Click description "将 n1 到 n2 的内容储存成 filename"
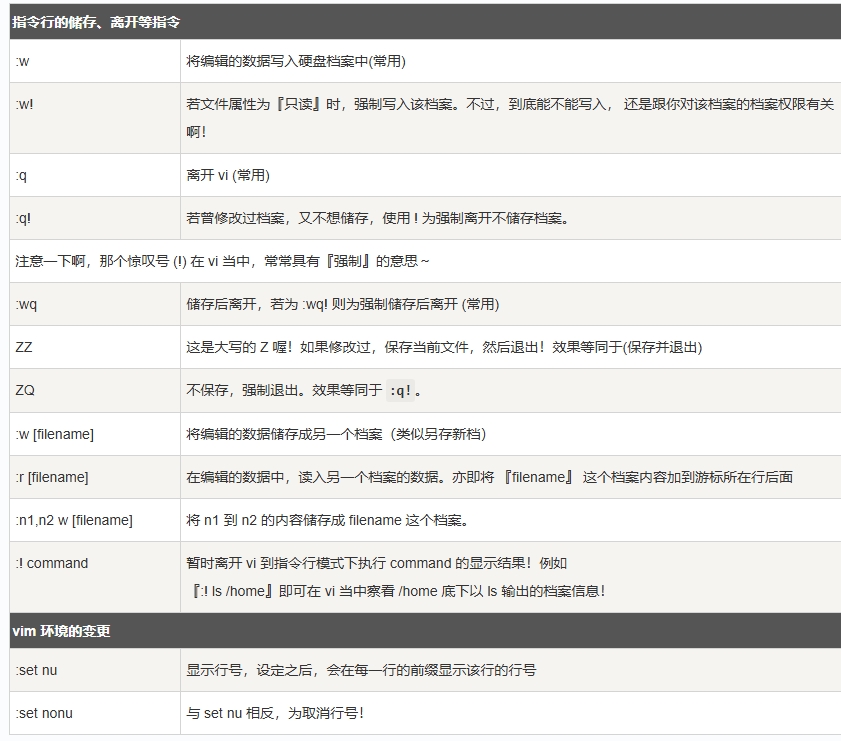This screenshot has height=741, width=841. click(328, 520)
